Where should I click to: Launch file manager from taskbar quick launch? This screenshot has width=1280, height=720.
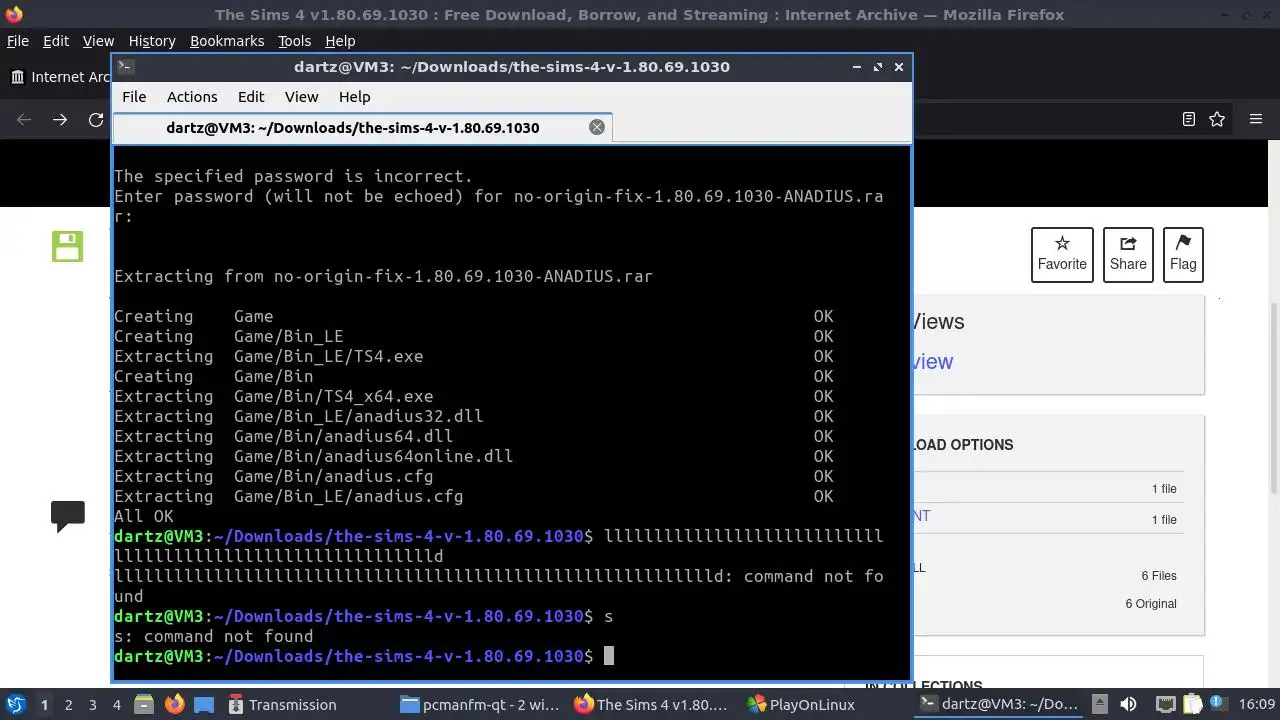pos(142,705)
